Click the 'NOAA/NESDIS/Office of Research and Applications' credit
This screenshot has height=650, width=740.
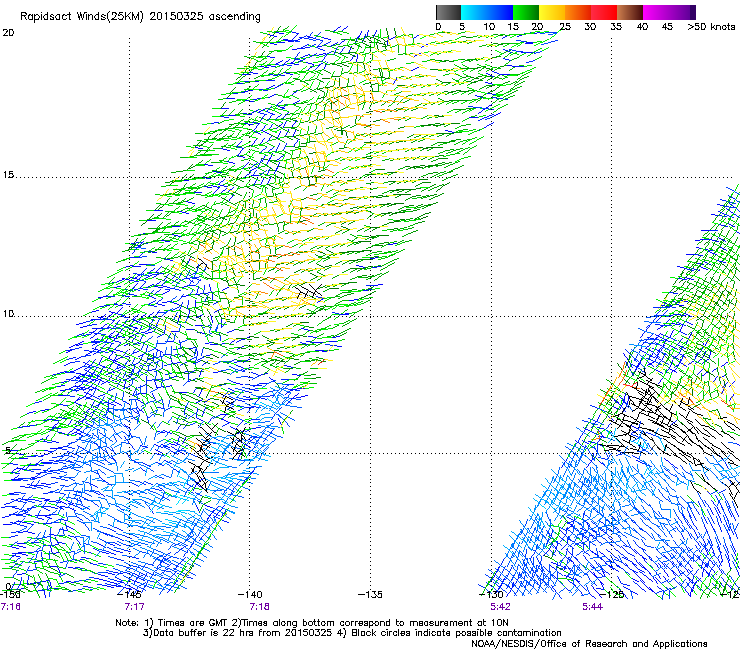click(x=589, y=644)
